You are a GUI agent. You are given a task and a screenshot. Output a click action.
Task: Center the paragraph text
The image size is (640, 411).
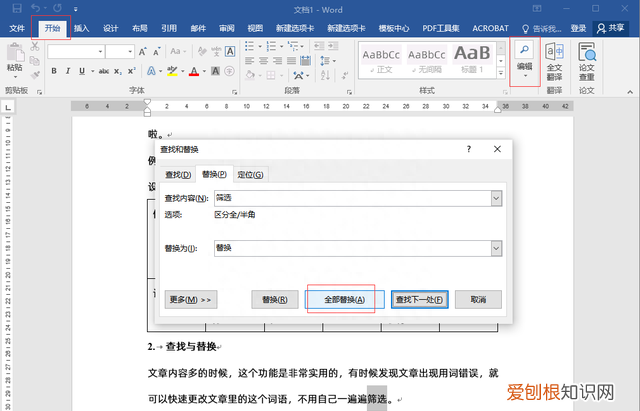coord(263,61)
